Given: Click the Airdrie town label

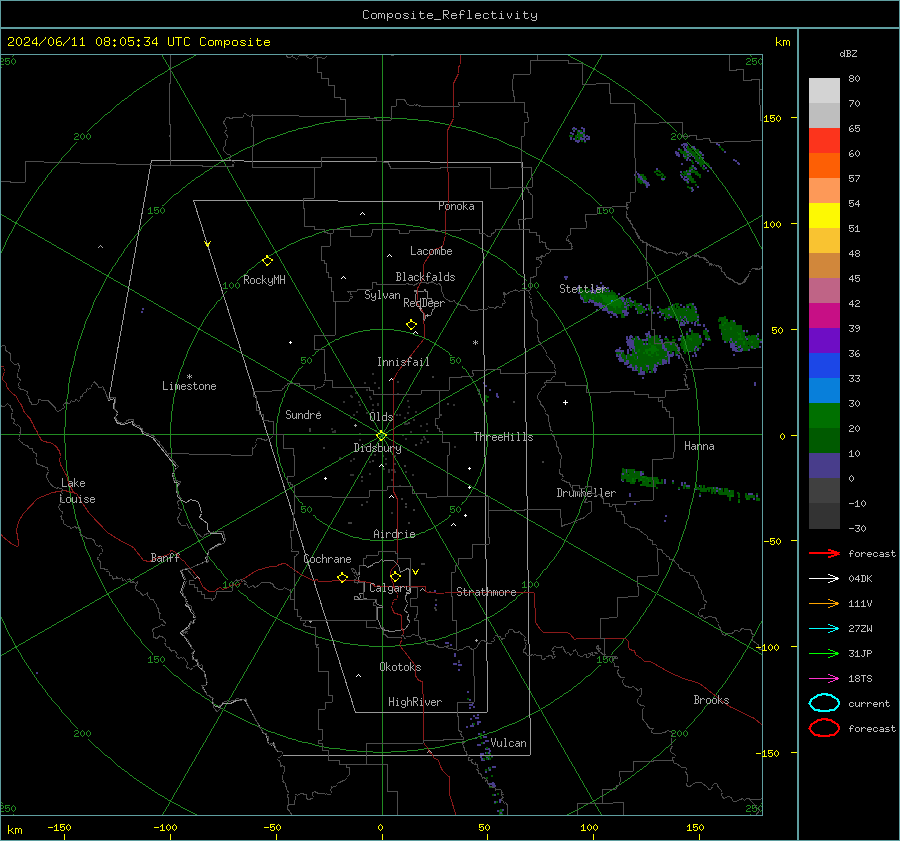Looking at the screenshot, I should (x=394, y=534).
